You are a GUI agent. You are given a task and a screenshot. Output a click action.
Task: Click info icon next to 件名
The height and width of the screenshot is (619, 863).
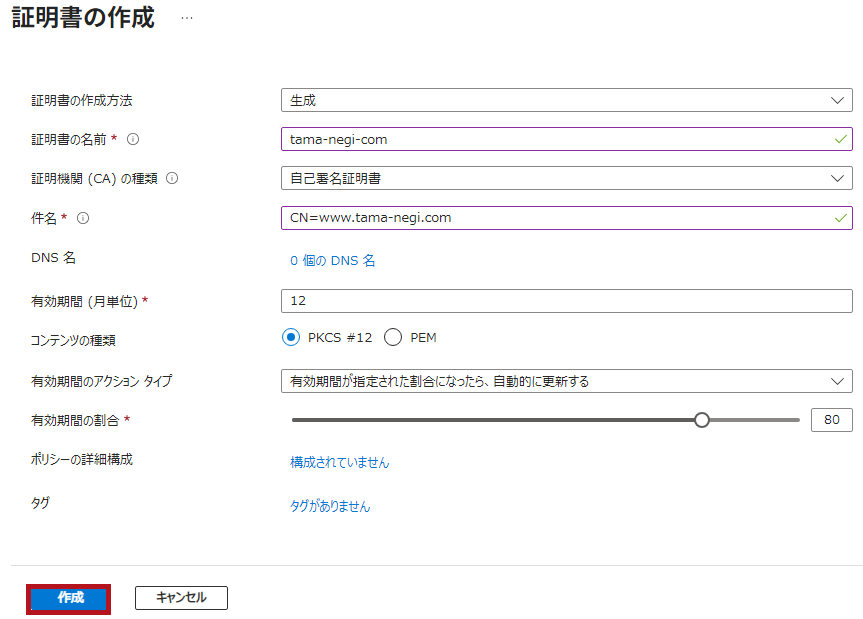pyautogui.click(x=83, y=218)
